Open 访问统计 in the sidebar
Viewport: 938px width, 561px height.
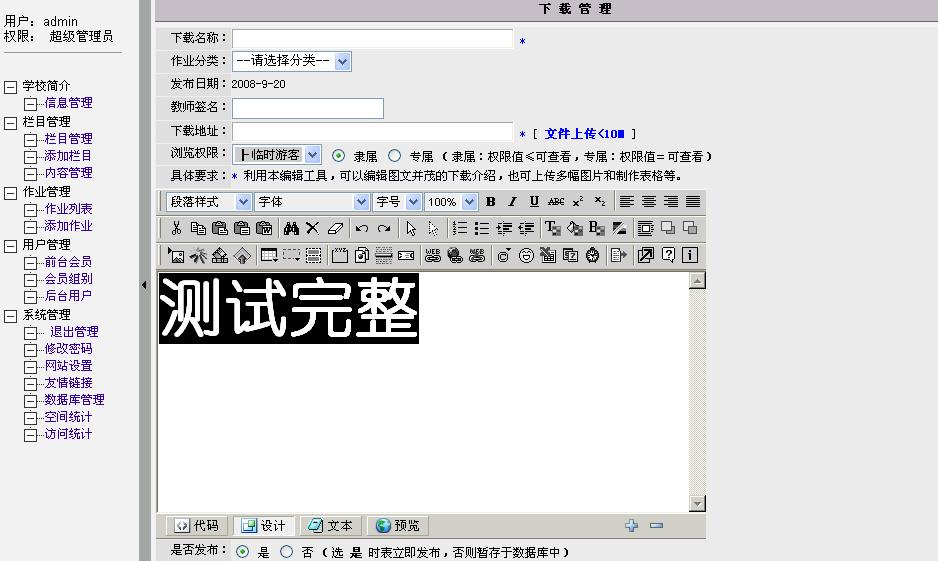[x=68, y=434]
